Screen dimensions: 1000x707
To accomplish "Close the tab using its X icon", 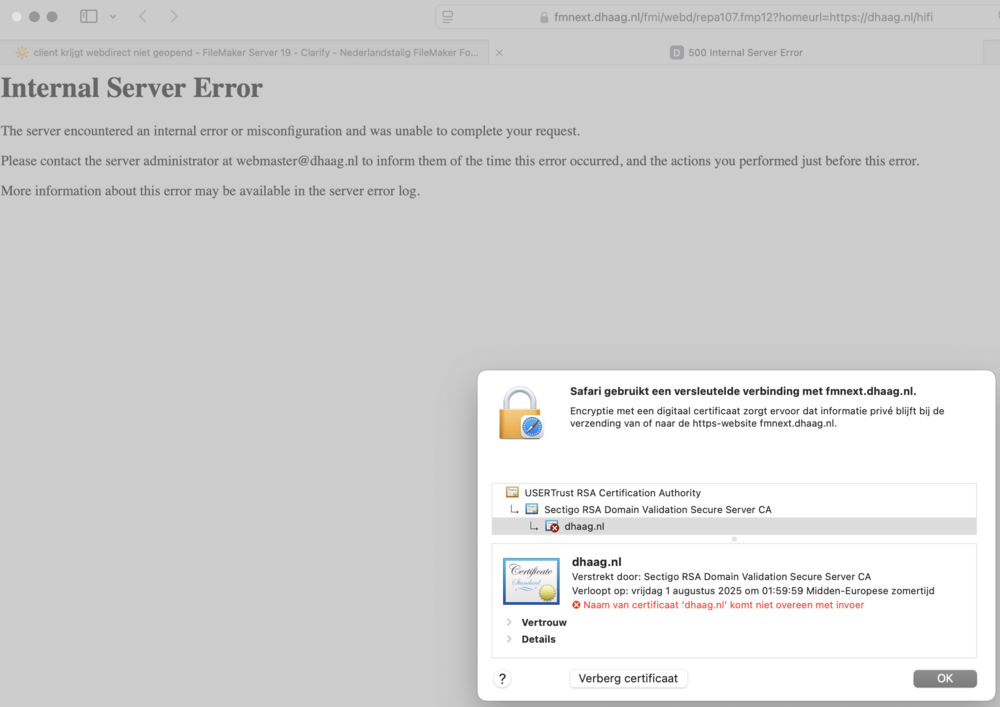I will 499,52.
